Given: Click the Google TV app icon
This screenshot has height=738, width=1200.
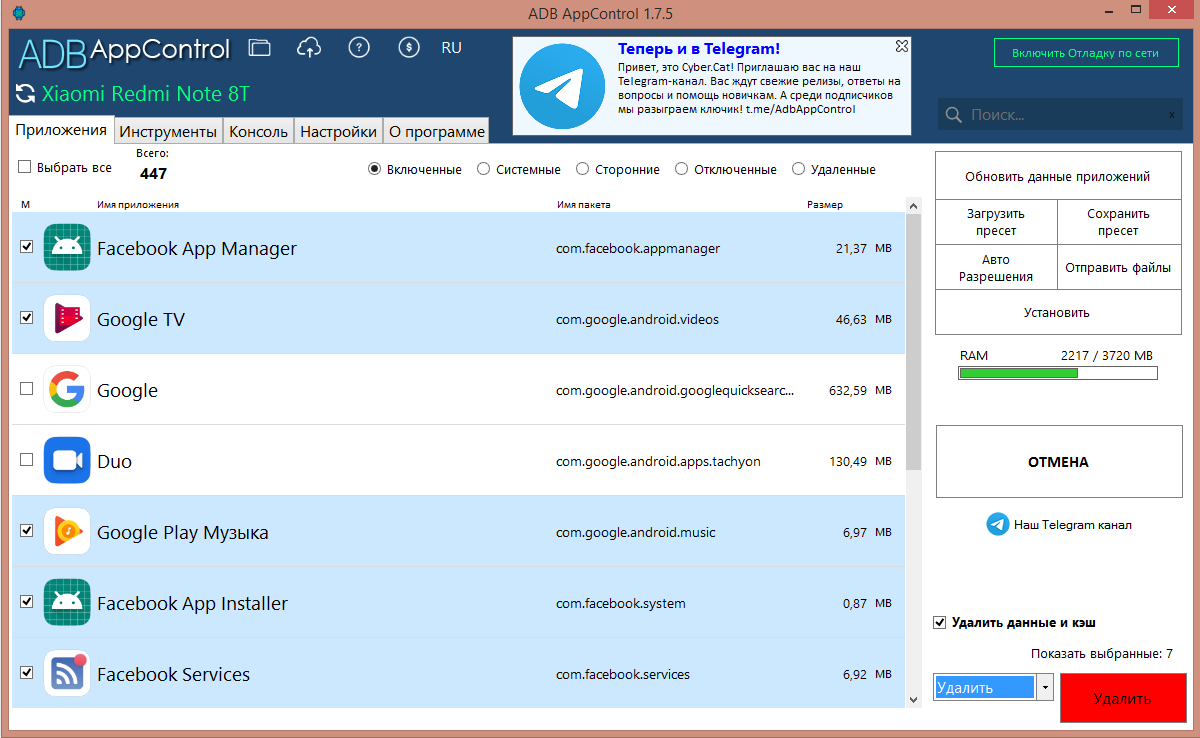Looking at the screenshot, I should coord(67,319).
